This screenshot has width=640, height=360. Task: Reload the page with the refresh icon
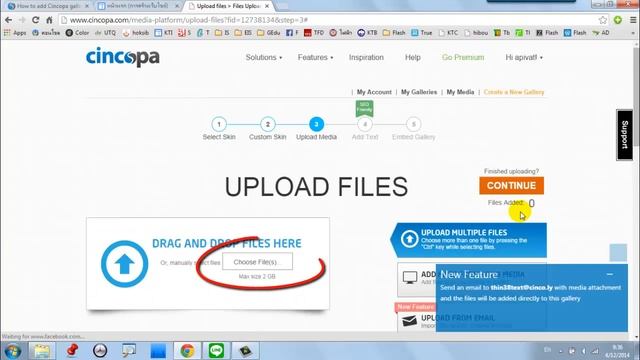tap(36, 20)
